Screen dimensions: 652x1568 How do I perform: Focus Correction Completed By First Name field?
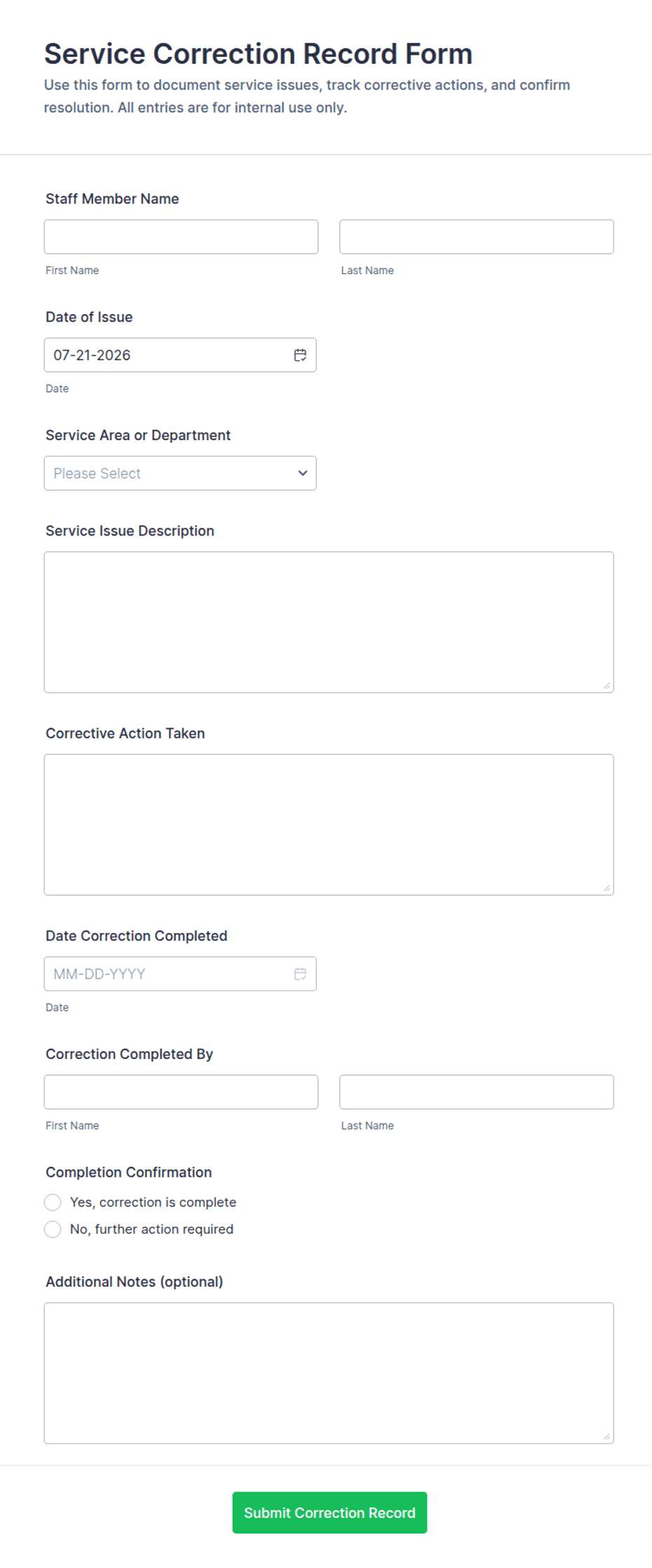(181, 1092)
